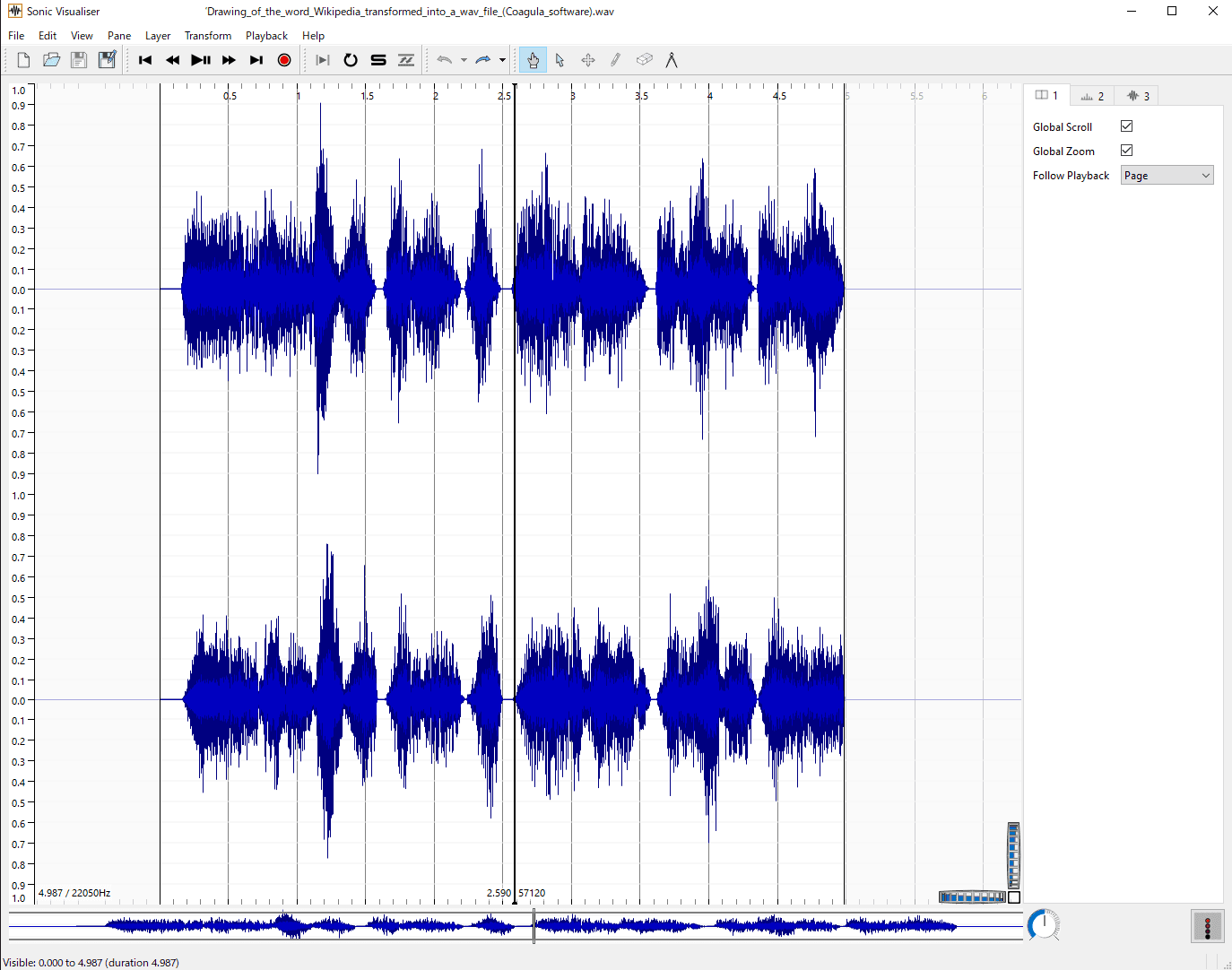
Task: Create a new session with the blank page icon
Action: pyautogui.click(x=24, y=60)
